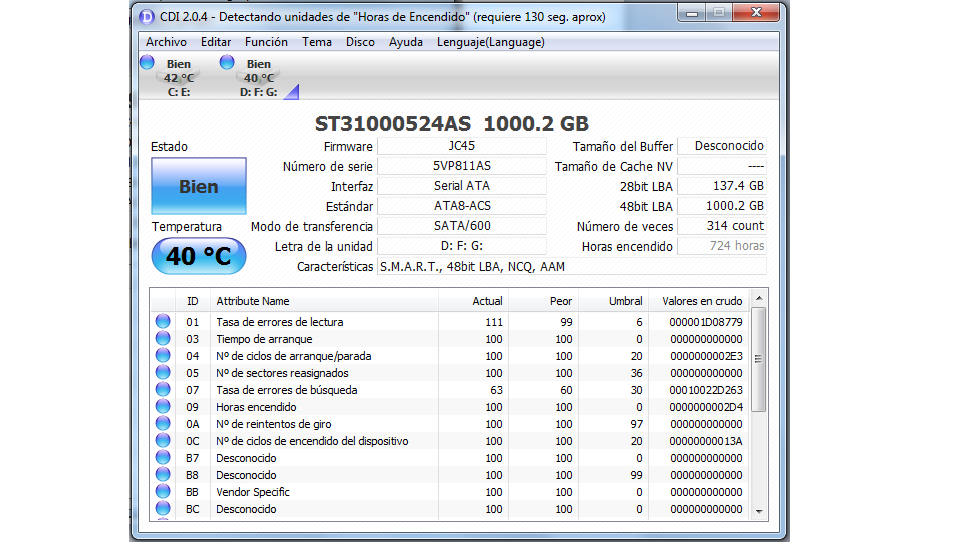Click status orb for sectores reasignados row
The width and height of the screenshot is (960, 544).
pyautogui.click(x=163, y=373)
